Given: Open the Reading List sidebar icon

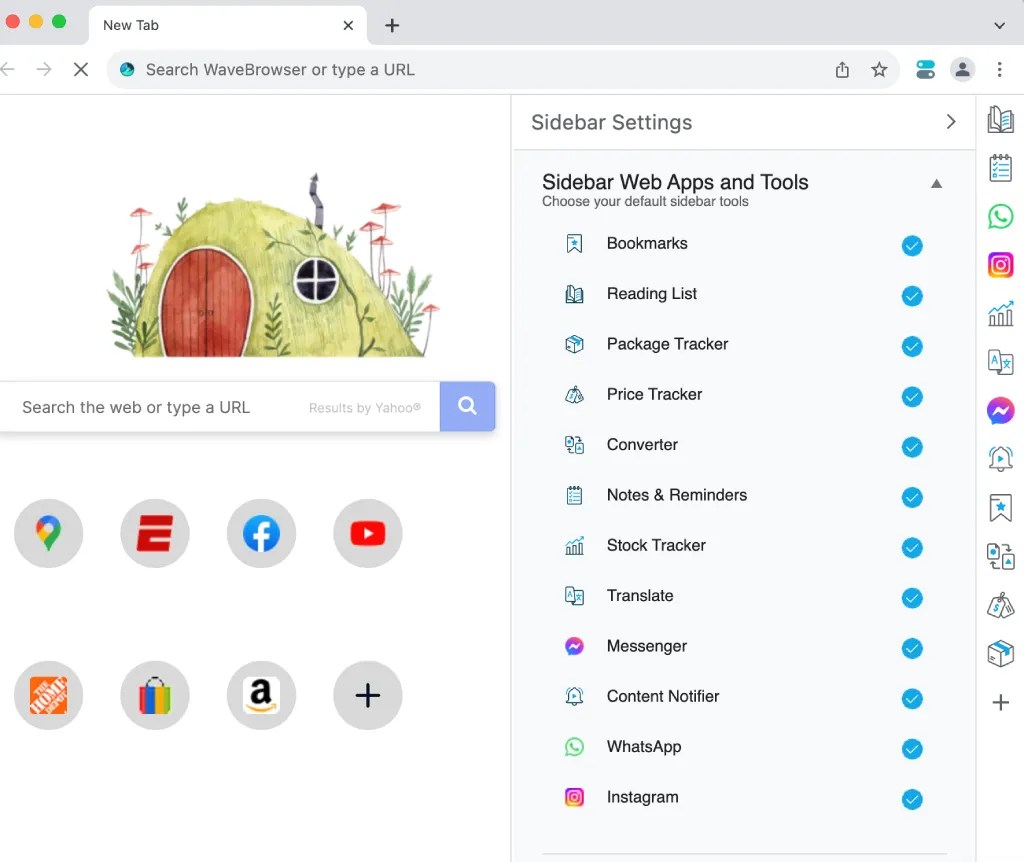Looking at the screenshot, I should pyautogui.click(x=1000, y=117).
